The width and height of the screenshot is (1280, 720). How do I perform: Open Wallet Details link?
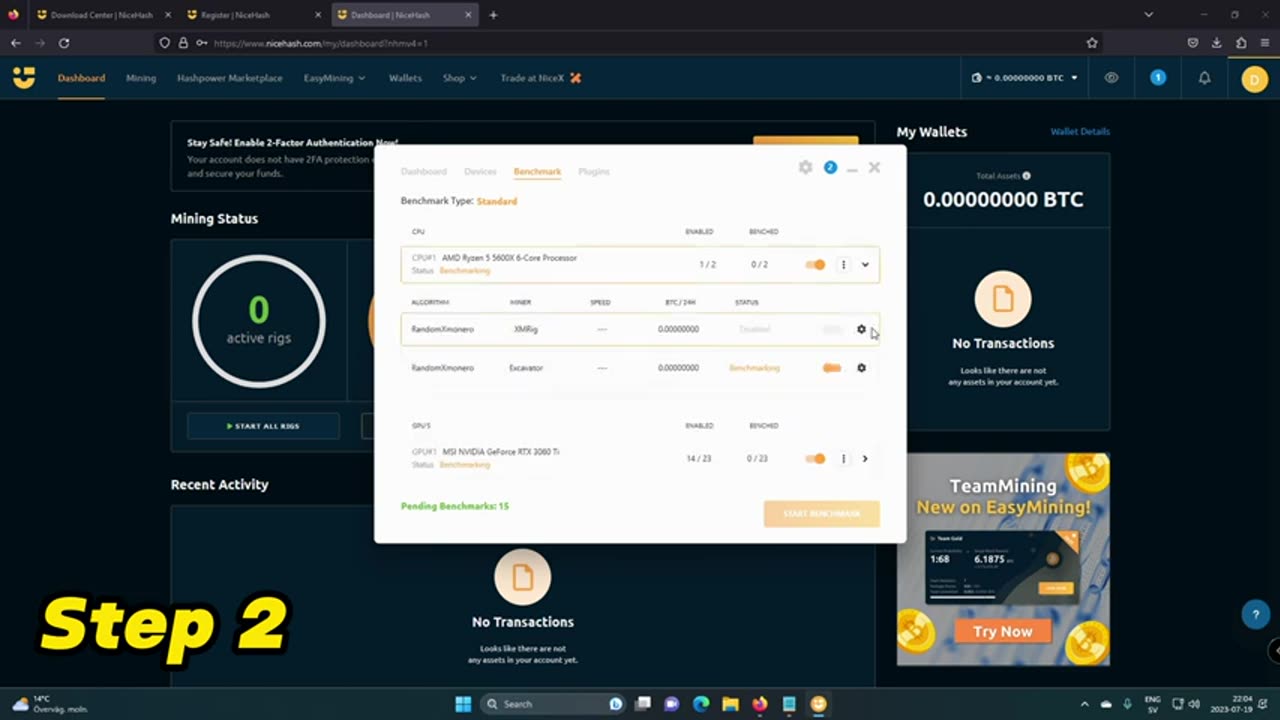pyautogui.click(x=1080, y=131)
